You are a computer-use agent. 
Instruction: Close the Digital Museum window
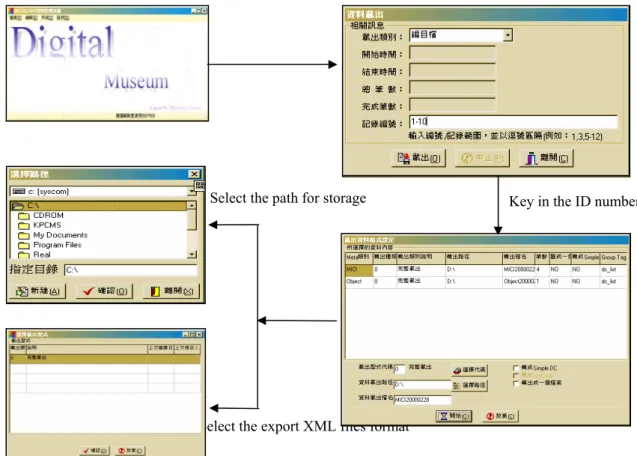tap(204, 11)
